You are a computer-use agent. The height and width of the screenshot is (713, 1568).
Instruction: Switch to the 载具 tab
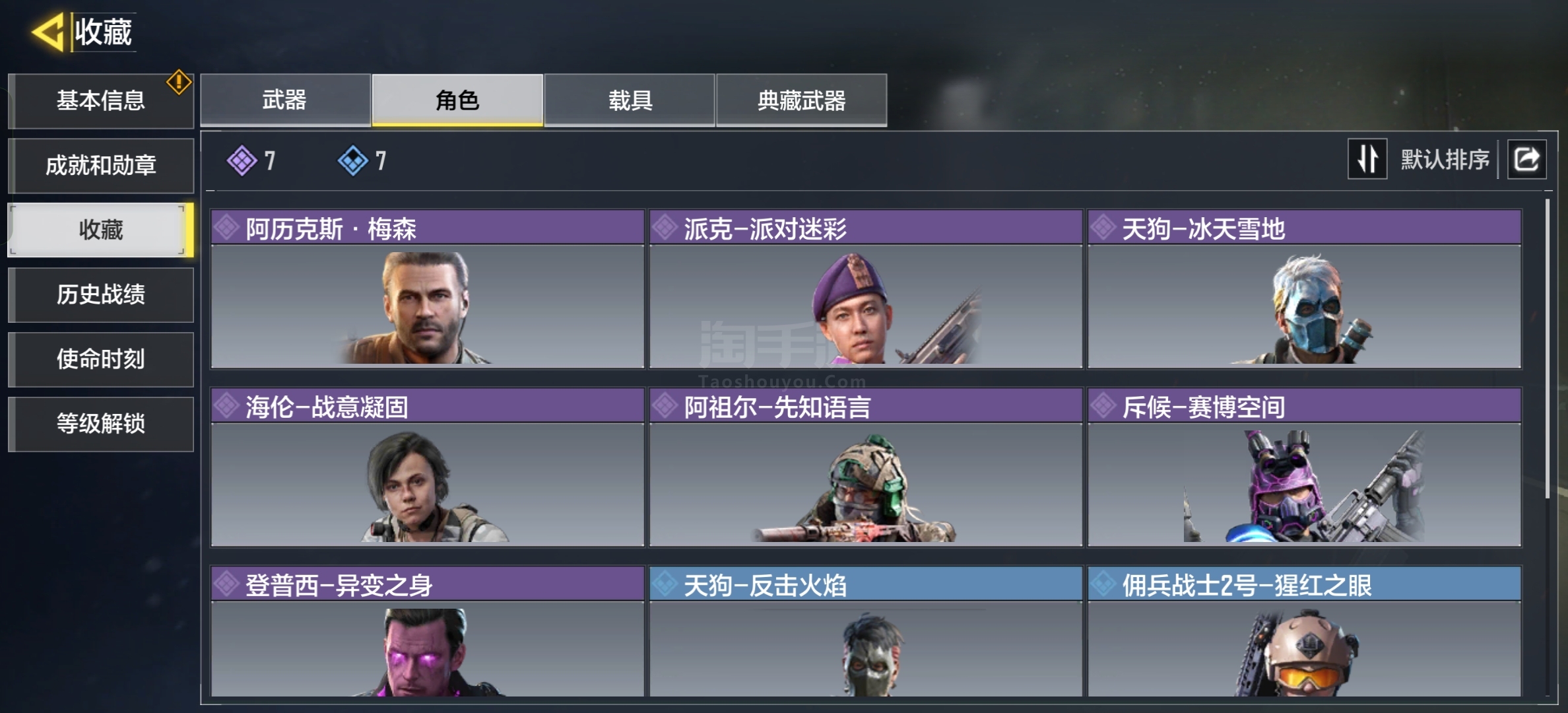tap(630, 100)
